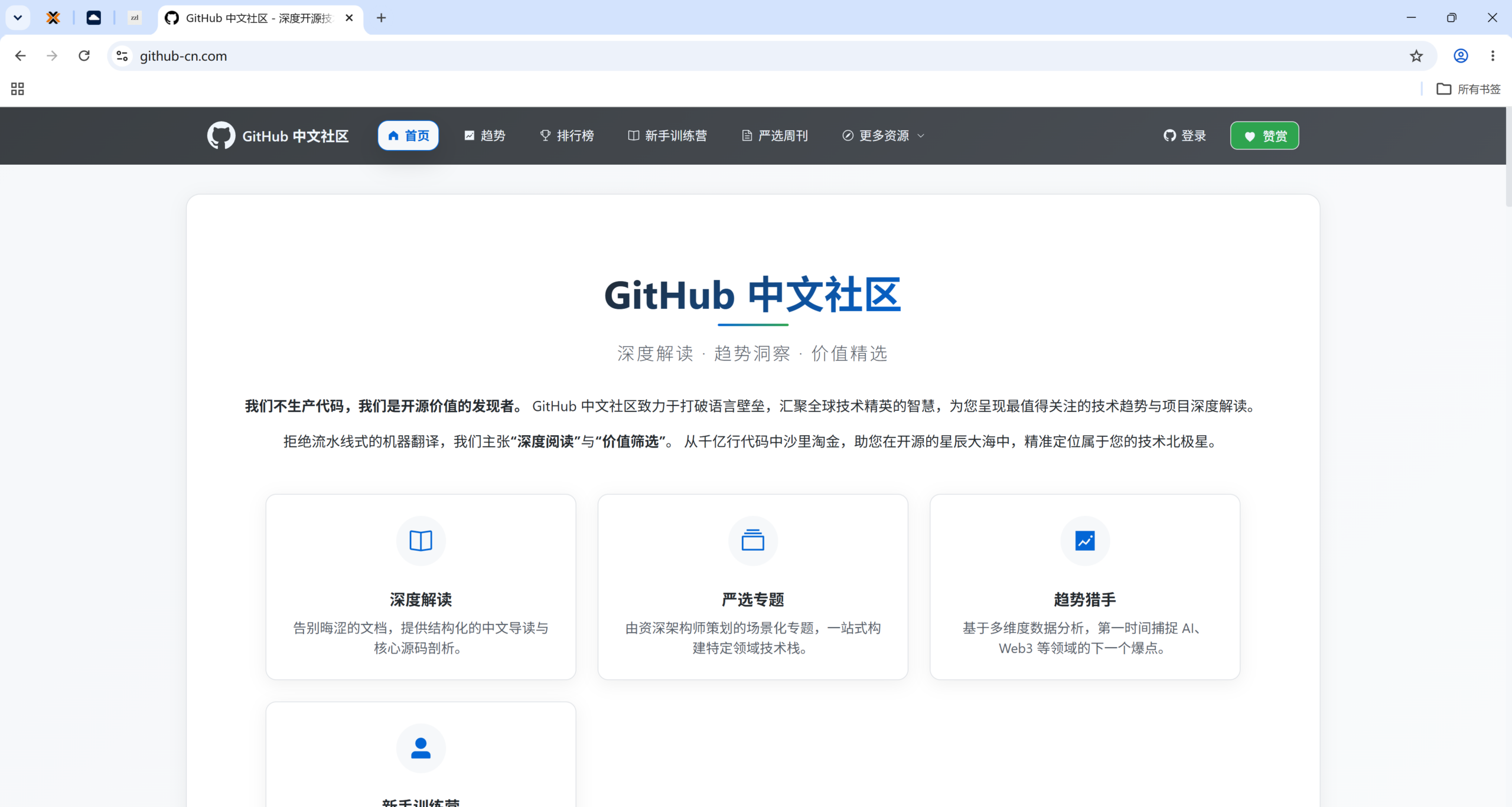This screenshot has width=1512, height=807.
Task: Click the browser back arrow
Action: 20,56
